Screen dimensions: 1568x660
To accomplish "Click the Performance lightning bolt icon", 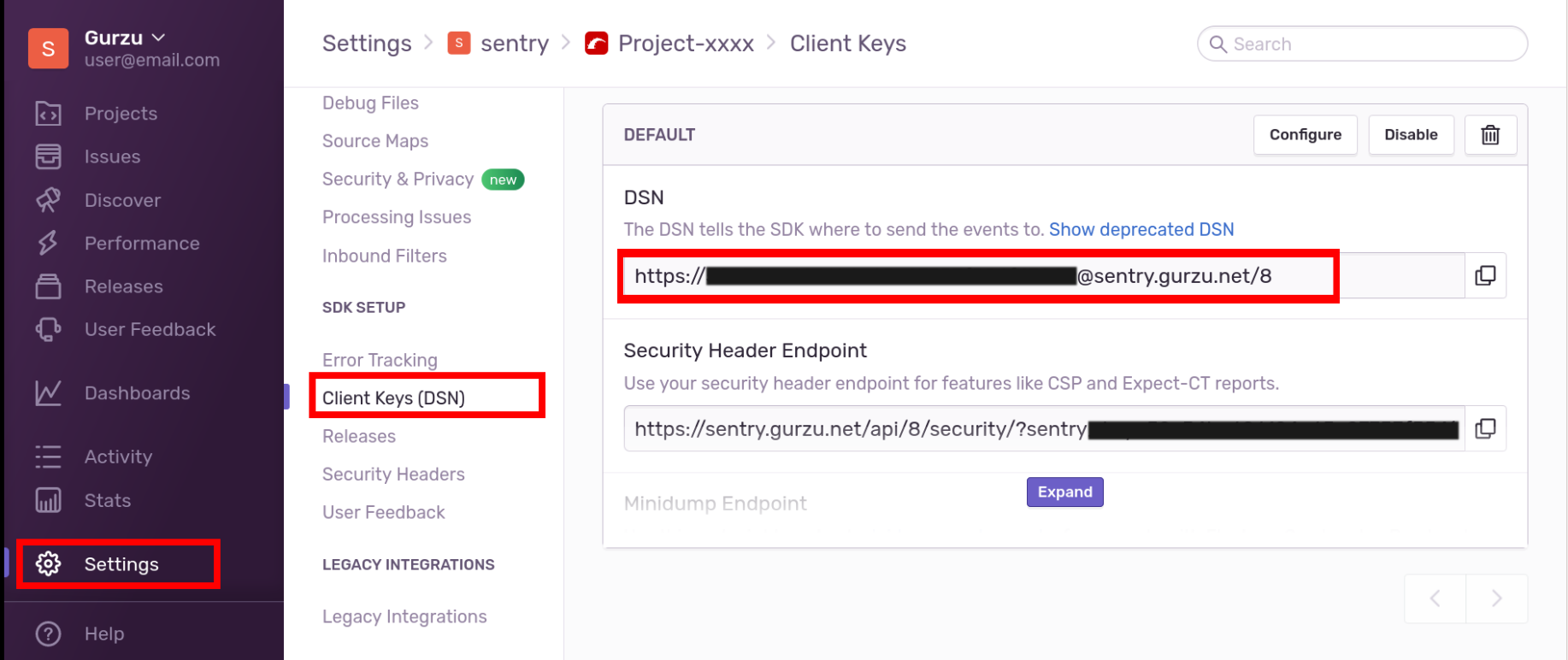I will (x=48, y=244).
